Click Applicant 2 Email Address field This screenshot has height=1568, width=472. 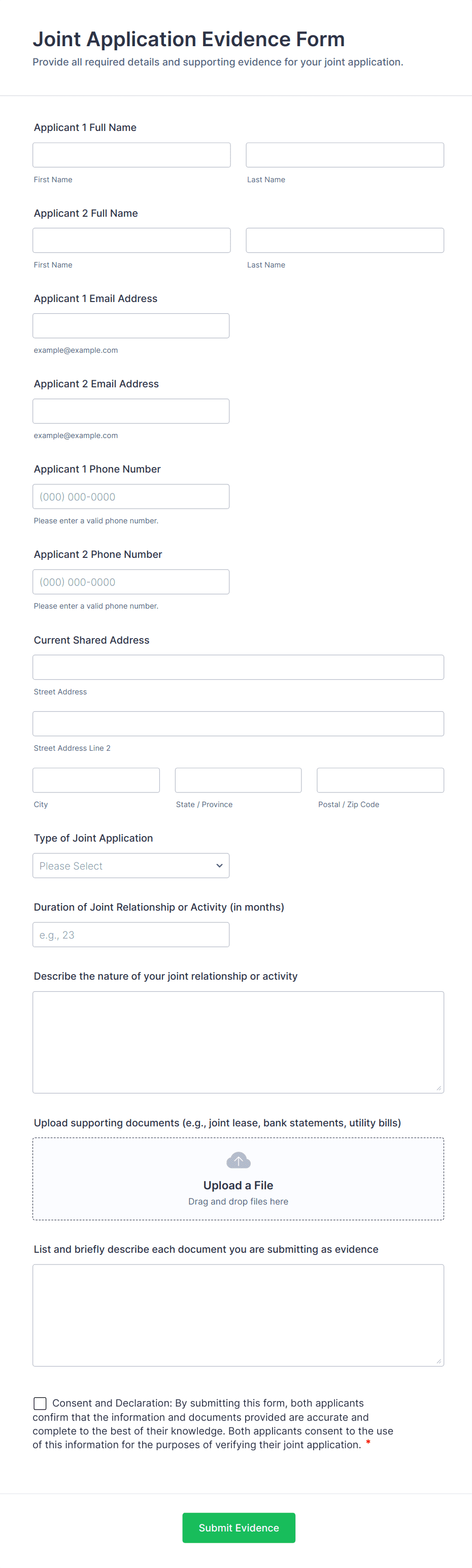point(131,411)
